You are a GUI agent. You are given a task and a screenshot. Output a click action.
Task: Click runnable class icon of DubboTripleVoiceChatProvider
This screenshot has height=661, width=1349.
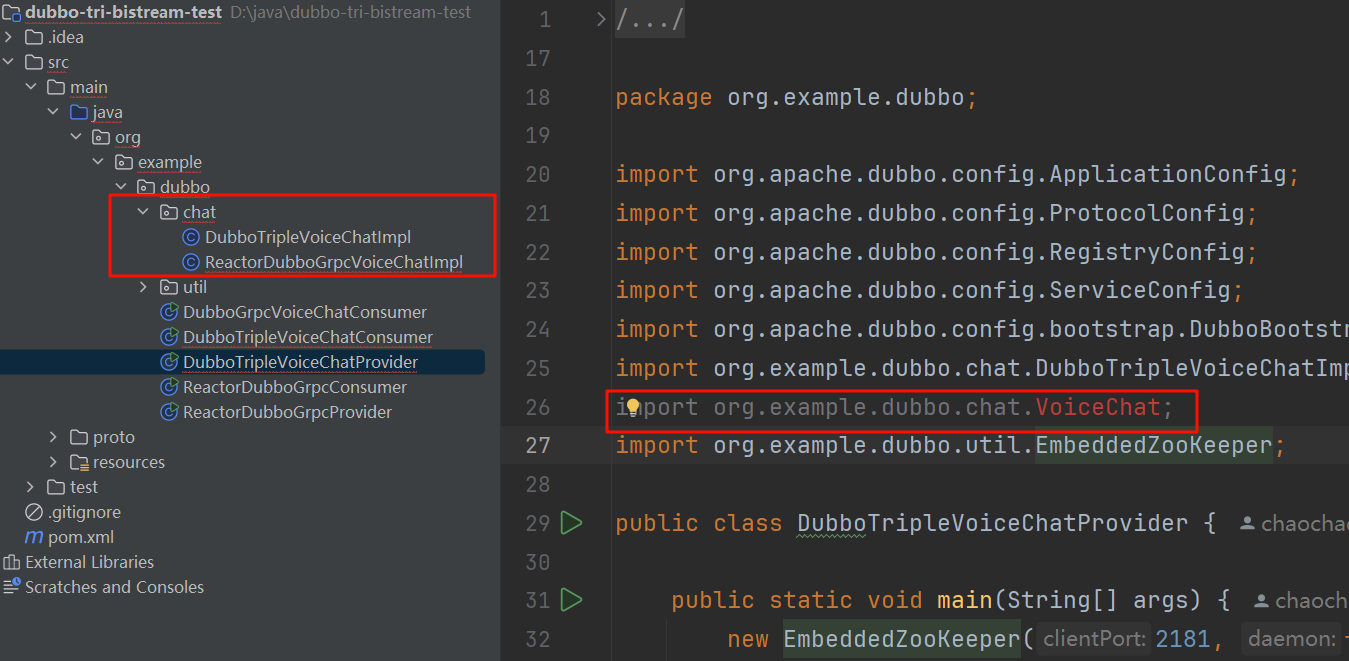(x=169, y=363)
